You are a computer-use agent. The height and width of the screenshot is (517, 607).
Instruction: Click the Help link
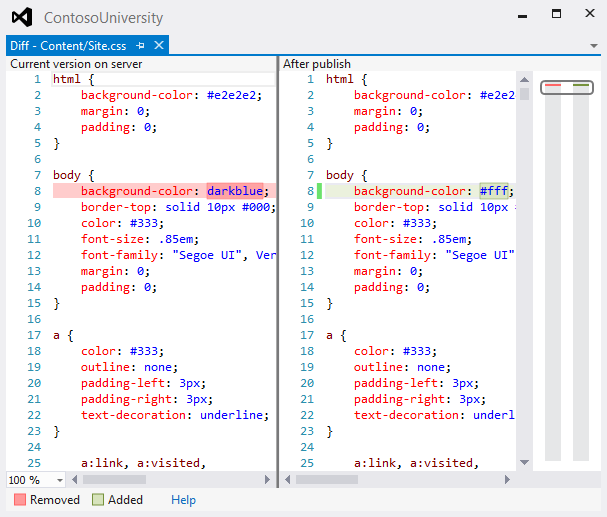[x=183, y=500]
